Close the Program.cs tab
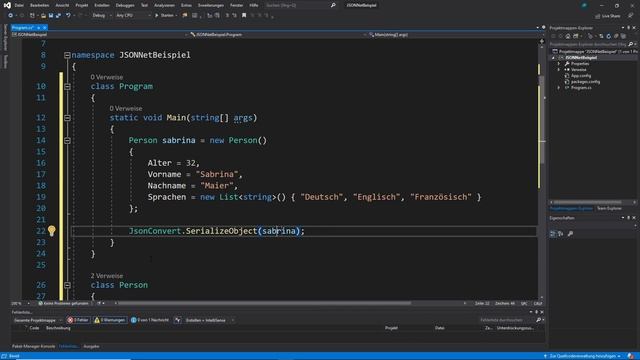The width and height of the screenshot is (640, 360). 44,28
